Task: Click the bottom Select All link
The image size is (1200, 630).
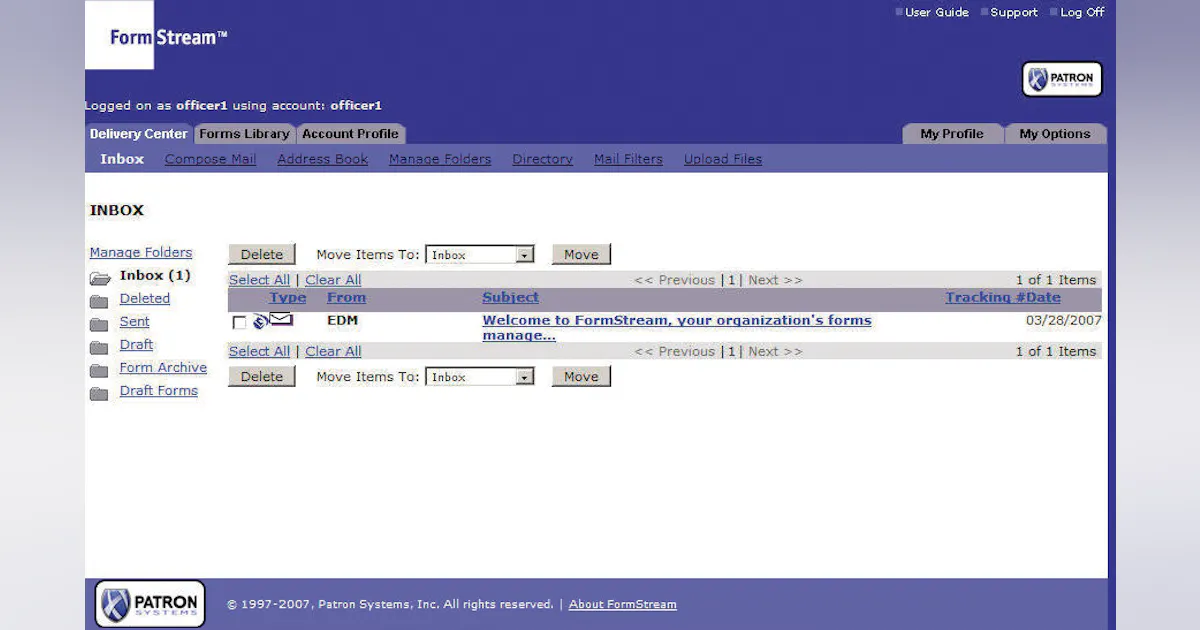Action: [x=259, y=351]
